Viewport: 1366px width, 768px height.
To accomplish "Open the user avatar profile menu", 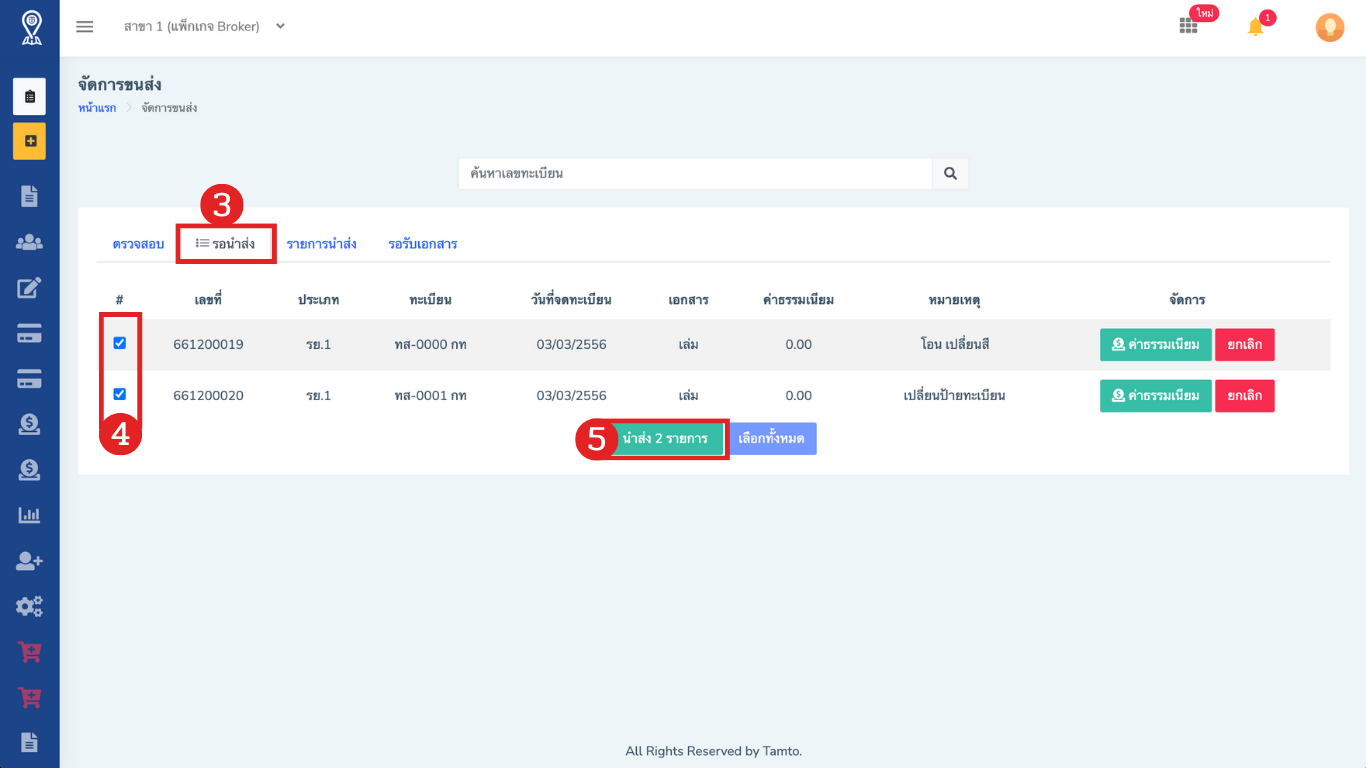I will pyautogui.click(x=1329, y=27).
